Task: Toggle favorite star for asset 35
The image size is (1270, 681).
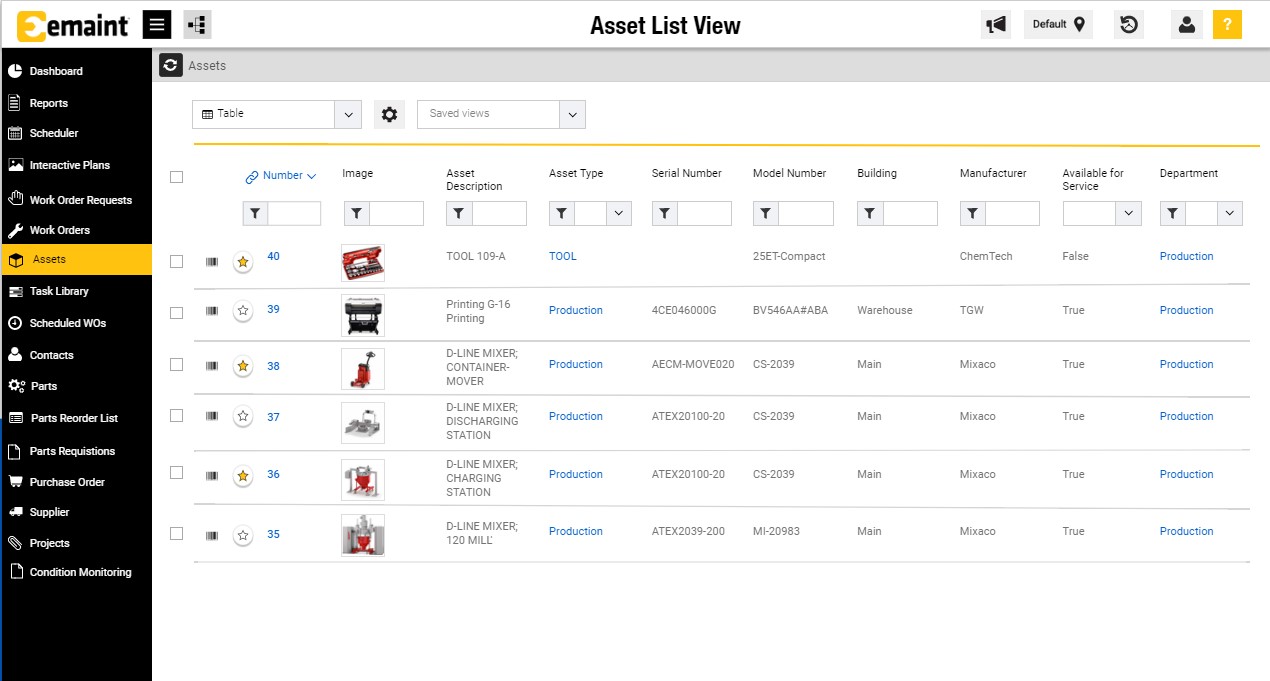Action: coord(242,536)
